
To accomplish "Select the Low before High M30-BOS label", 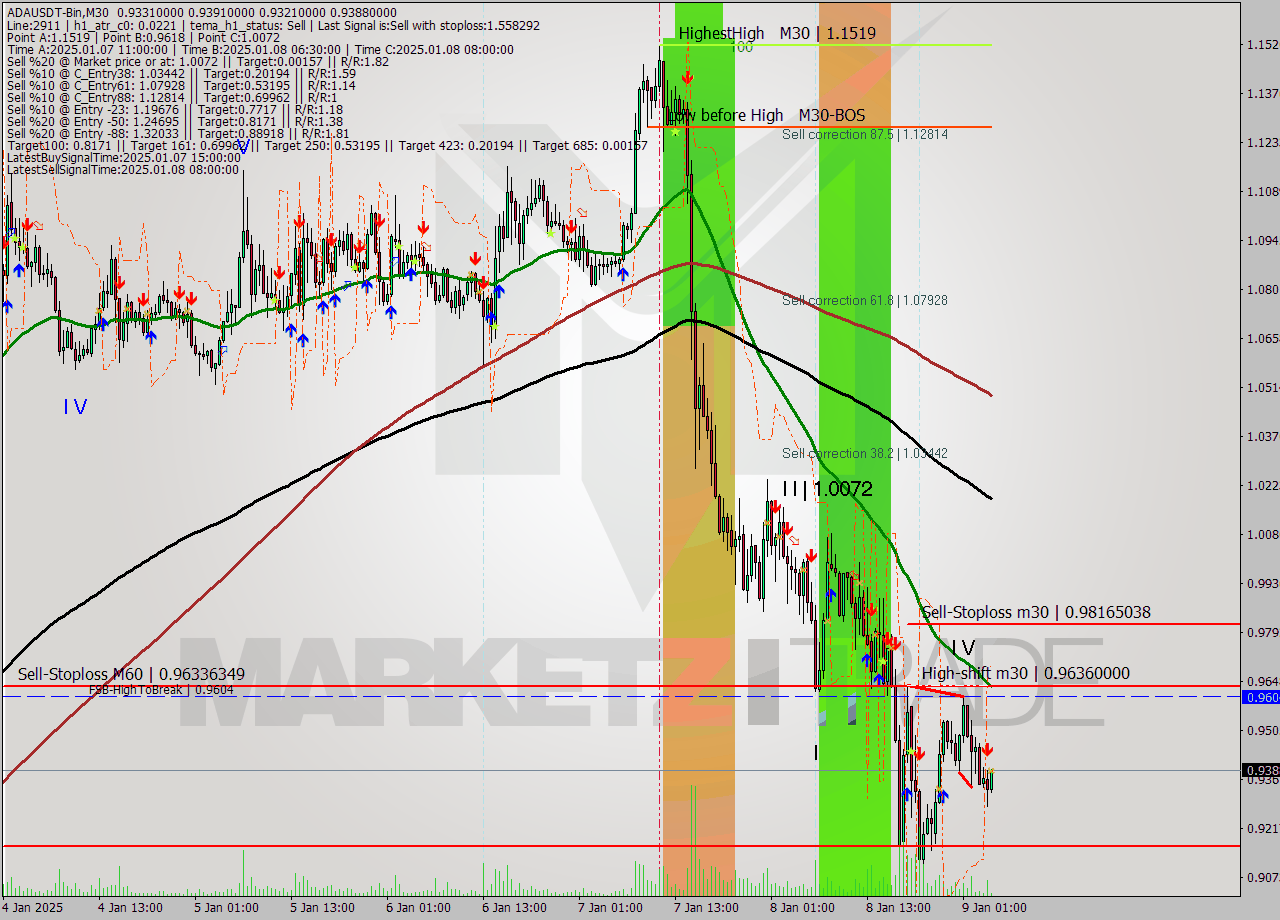I will pyautogui.click(x=769, y=115).
